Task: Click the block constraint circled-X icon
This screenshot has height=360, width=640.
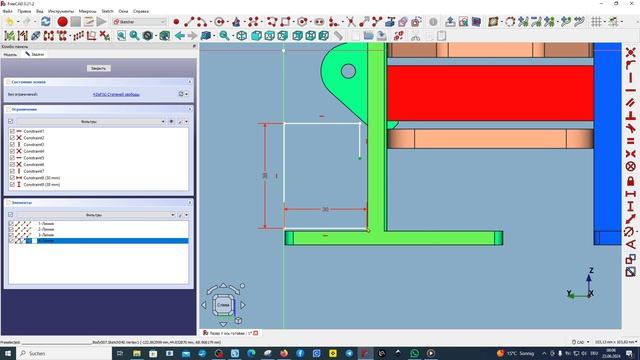Action: click(631, 167)
